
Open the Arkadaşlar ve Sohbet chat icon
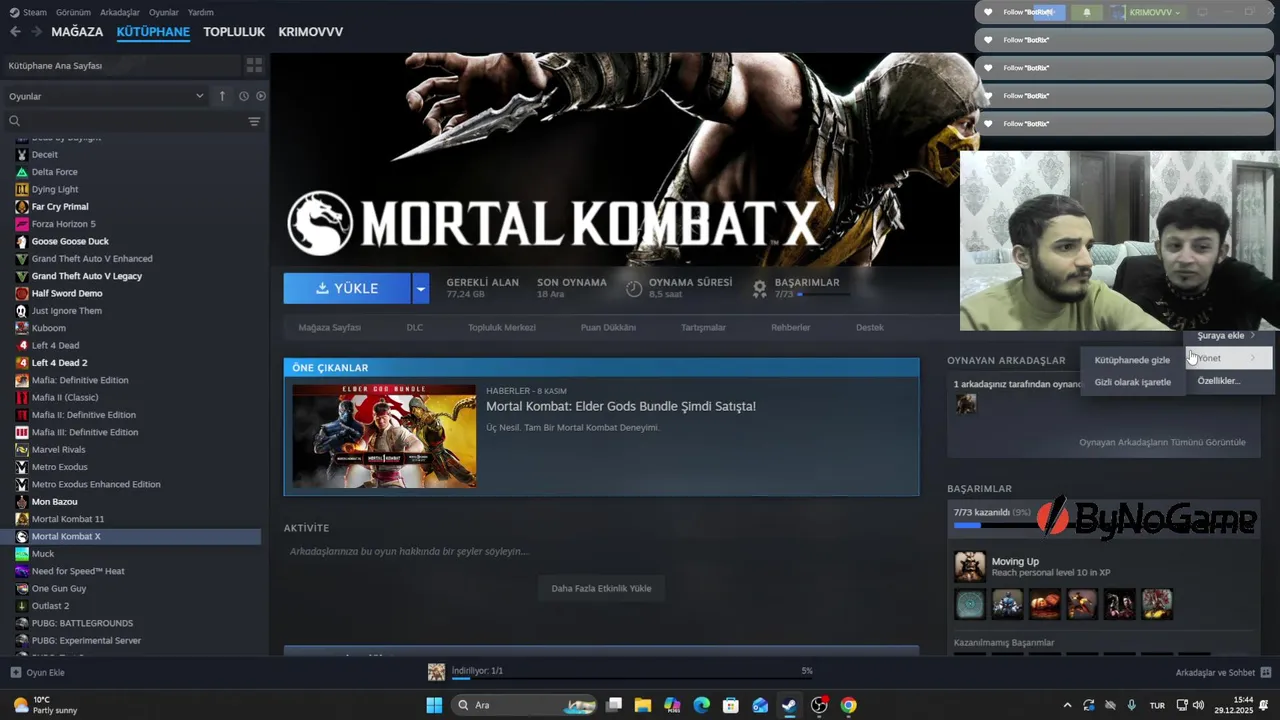(1265, 673)
